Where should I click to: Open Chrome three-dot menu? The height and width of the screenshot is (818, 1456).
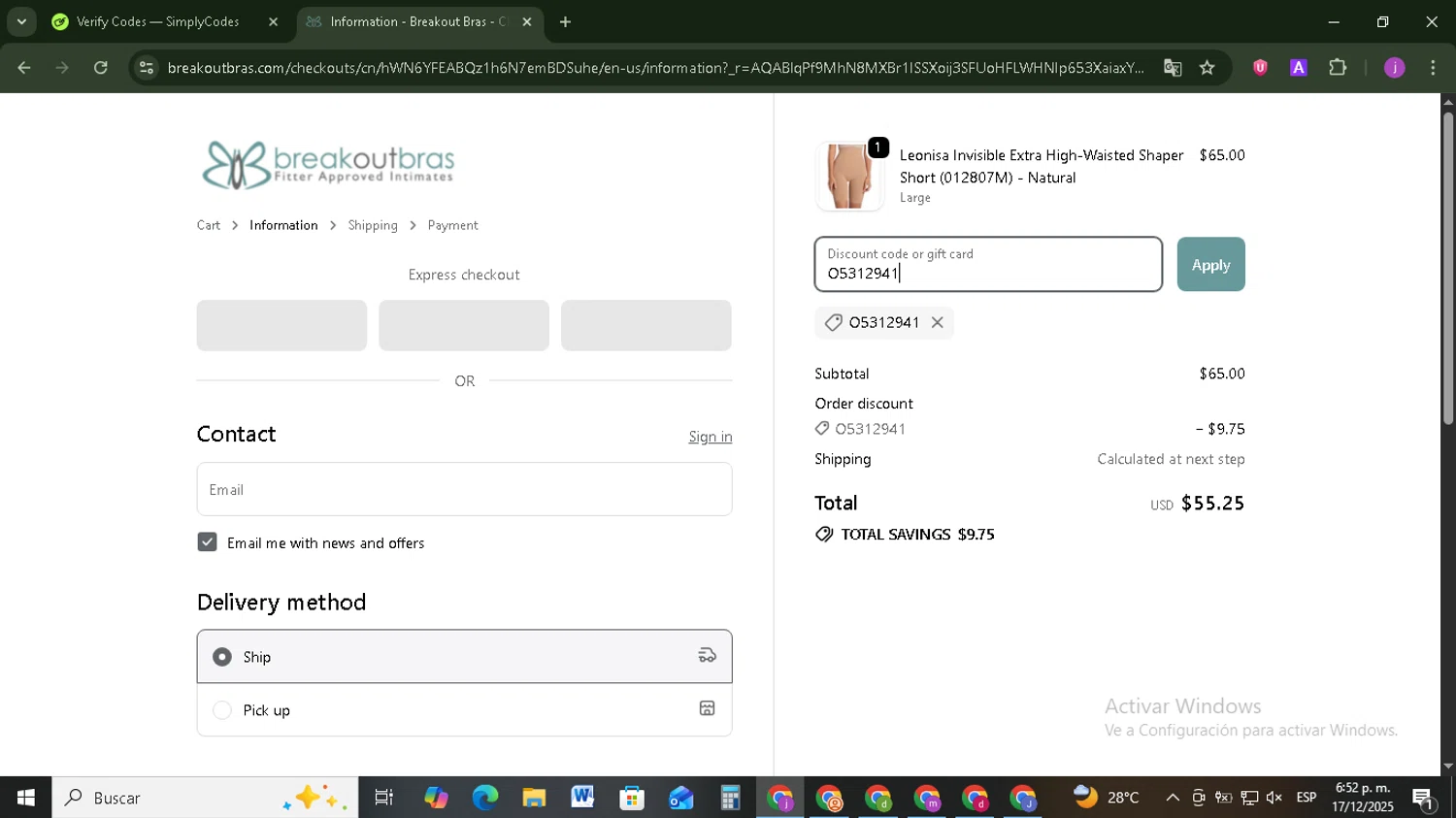coord(1433,68)
